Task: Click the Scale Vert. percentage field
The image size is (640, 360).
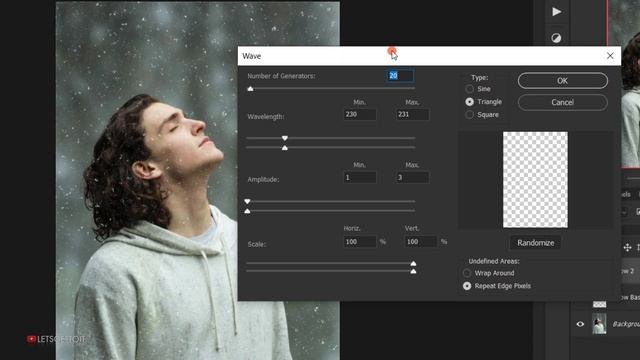Action: click(420, 242)
